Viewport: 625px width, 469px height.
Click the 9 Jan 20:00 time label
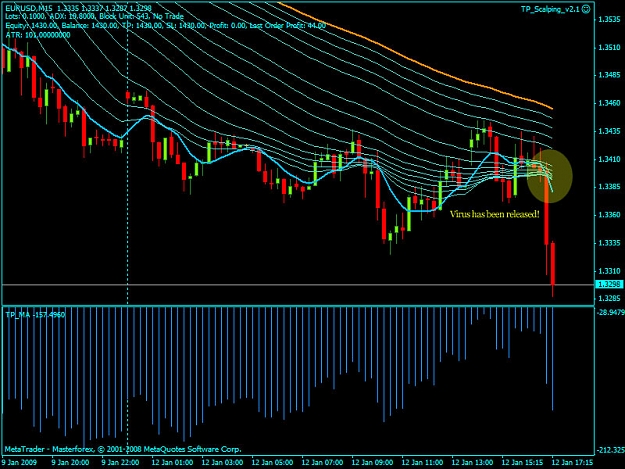(x=71, y=463)
